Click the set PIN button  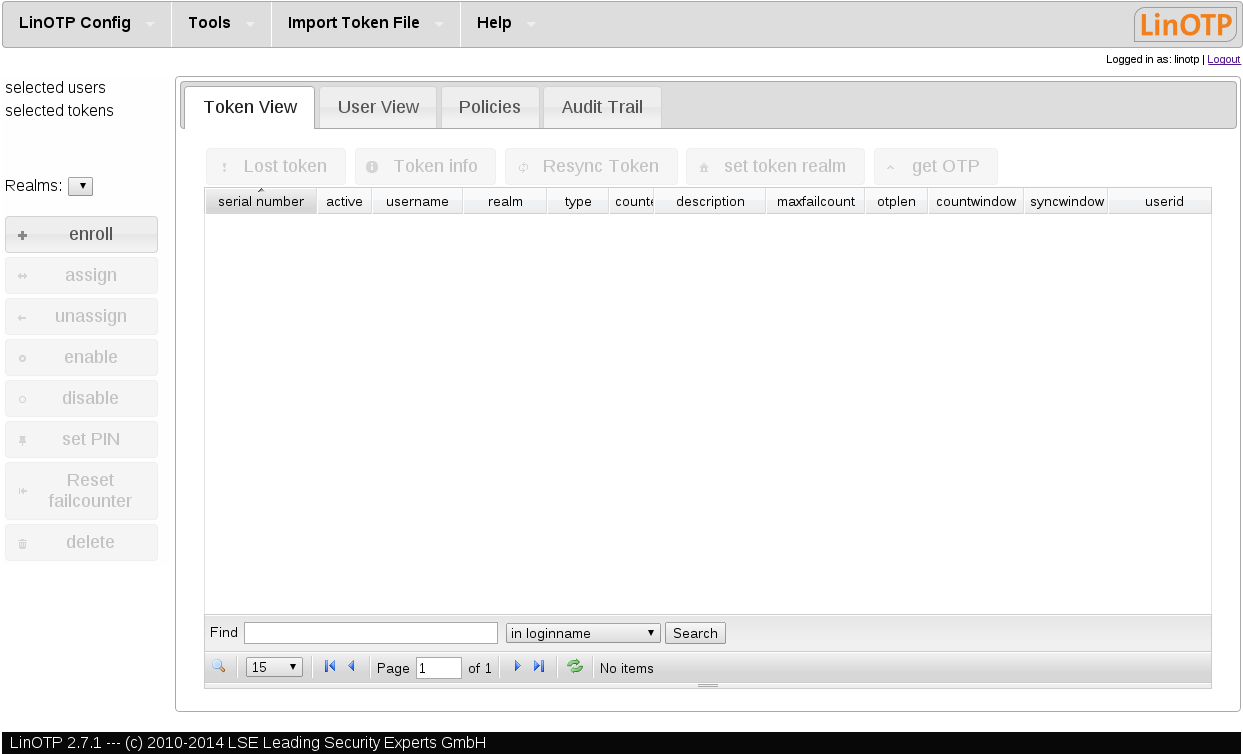pos(81,439)
